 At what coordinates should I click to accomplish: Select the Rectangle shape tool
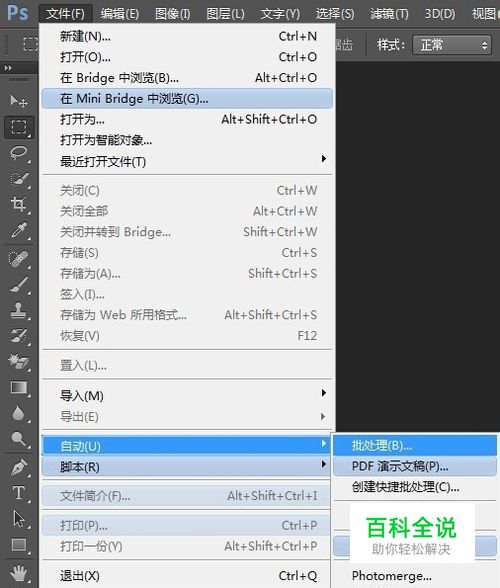coord(19,544)
